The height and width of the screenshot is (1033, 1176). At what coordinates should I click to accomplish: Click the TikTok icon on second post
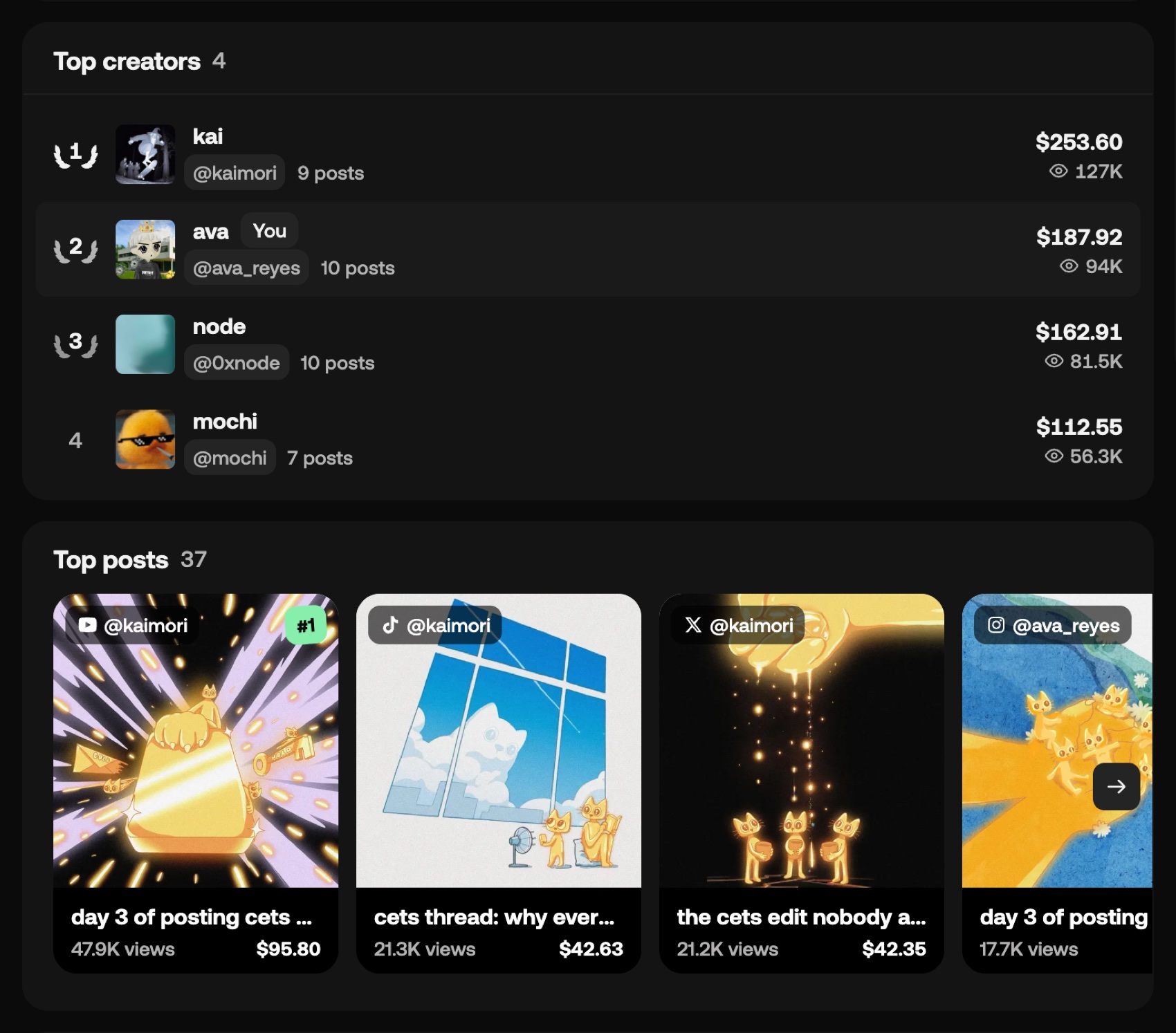390,625
